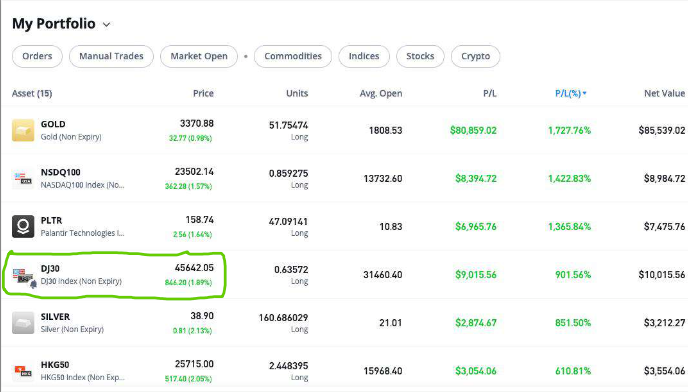
Task: Toggle the Market Open filter chip
Action: click(x=199, y=56)
